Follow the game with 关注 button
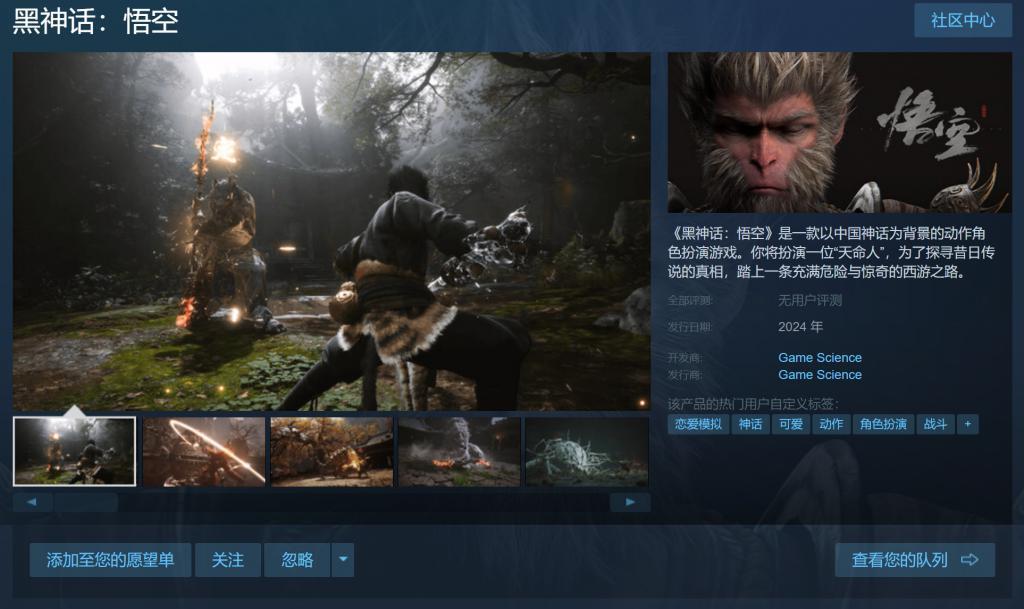 228,560
